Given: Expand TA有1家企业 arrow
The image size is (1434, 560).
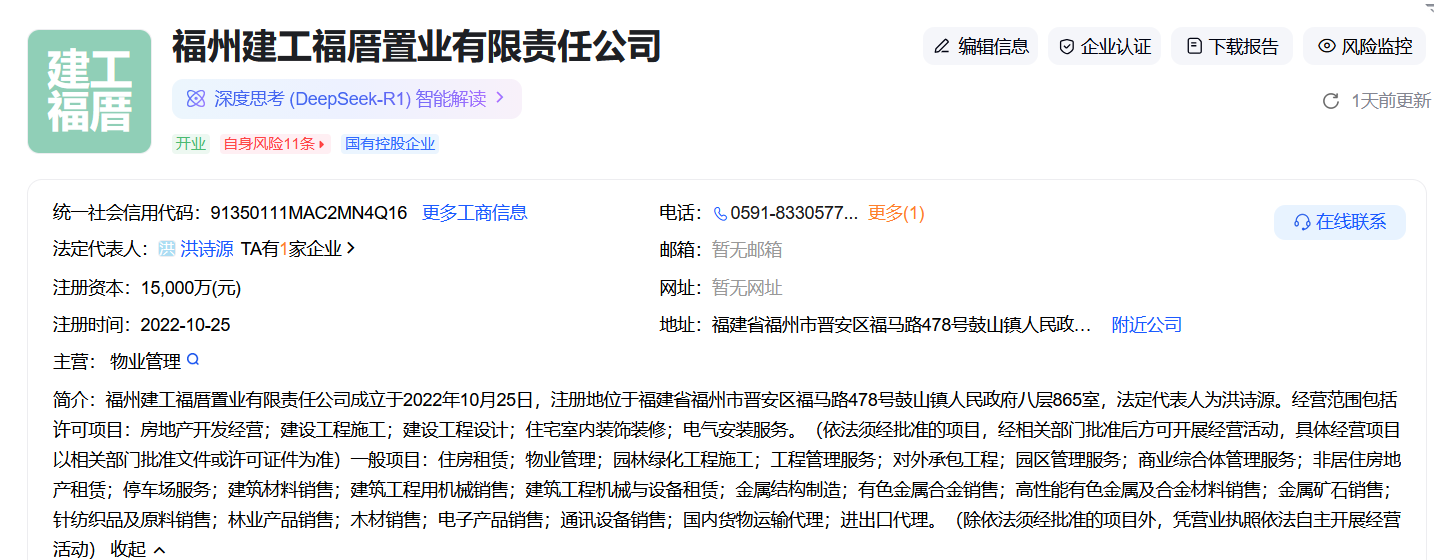Looking at the screenshot, I should [351, 249].
